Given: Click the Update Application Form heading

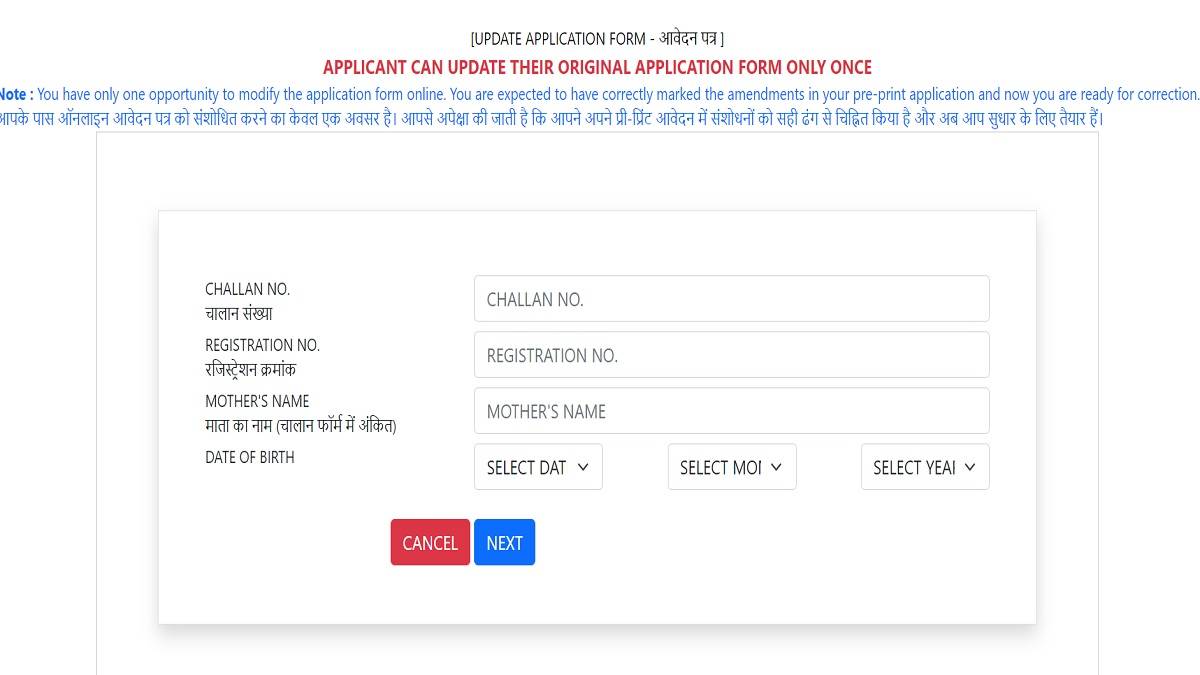Looking at the screenshot, I should point(597,39).
